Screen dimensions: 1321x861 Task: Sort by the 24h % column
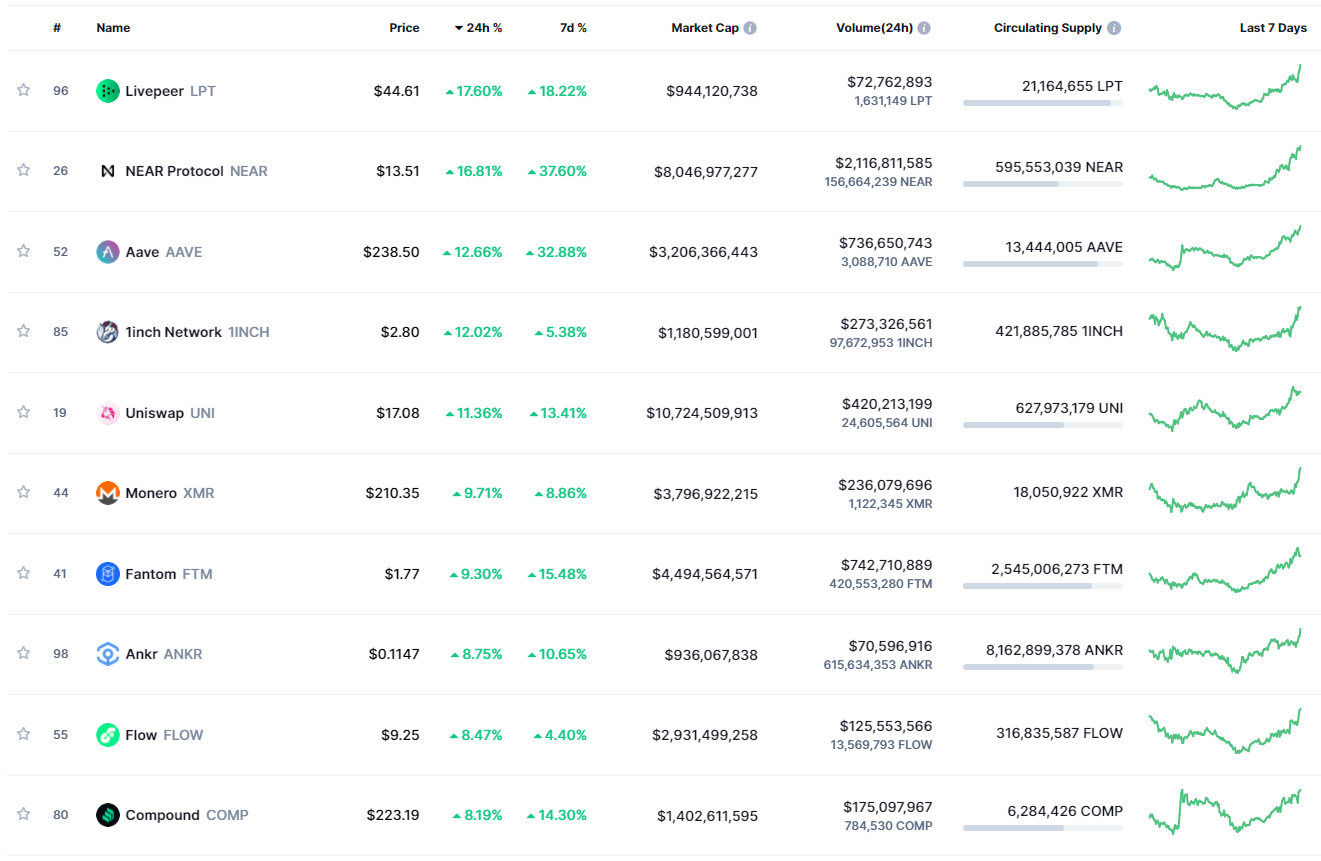tap(478, 28)
